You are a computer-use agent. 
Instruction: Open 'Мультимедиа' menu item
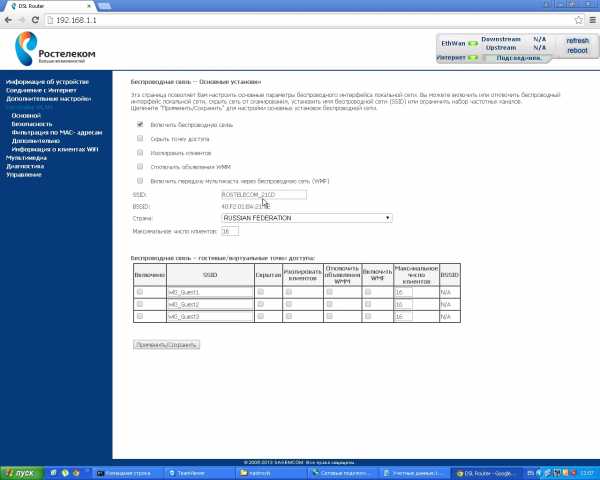[x=26, y=158]
